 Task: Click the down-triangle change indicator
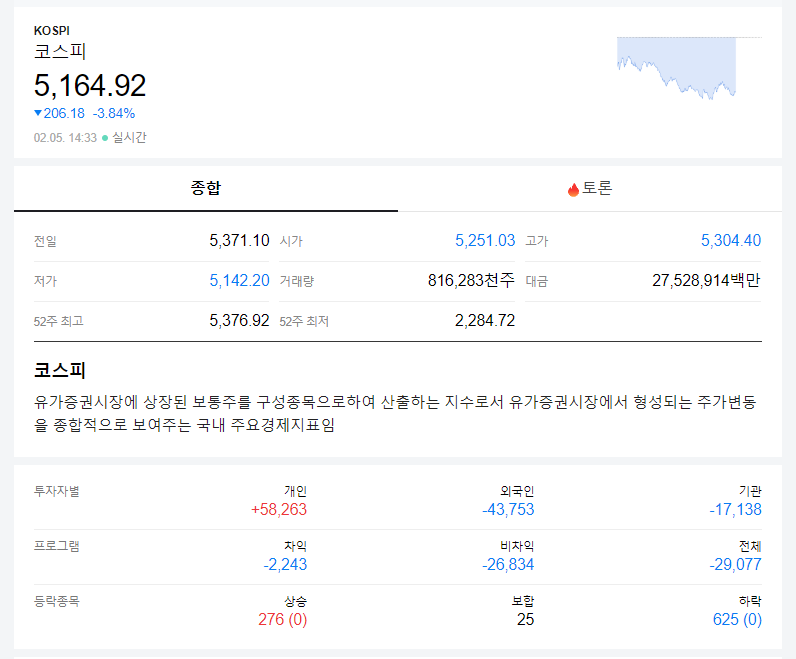(x=38, y=113)
